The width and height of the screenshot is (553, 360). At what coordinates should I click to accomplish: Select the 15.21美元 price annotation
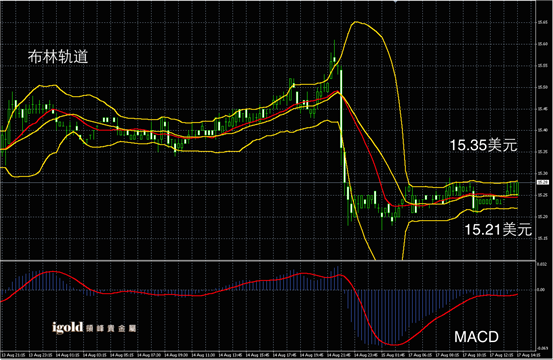[498, 230]
